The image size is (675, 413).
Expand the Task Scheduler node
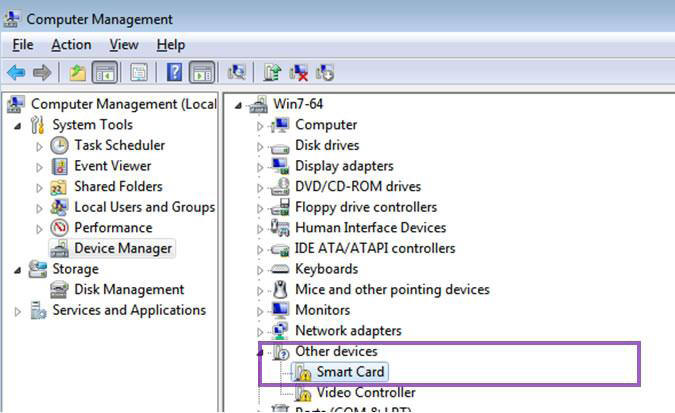coord(40,146)
